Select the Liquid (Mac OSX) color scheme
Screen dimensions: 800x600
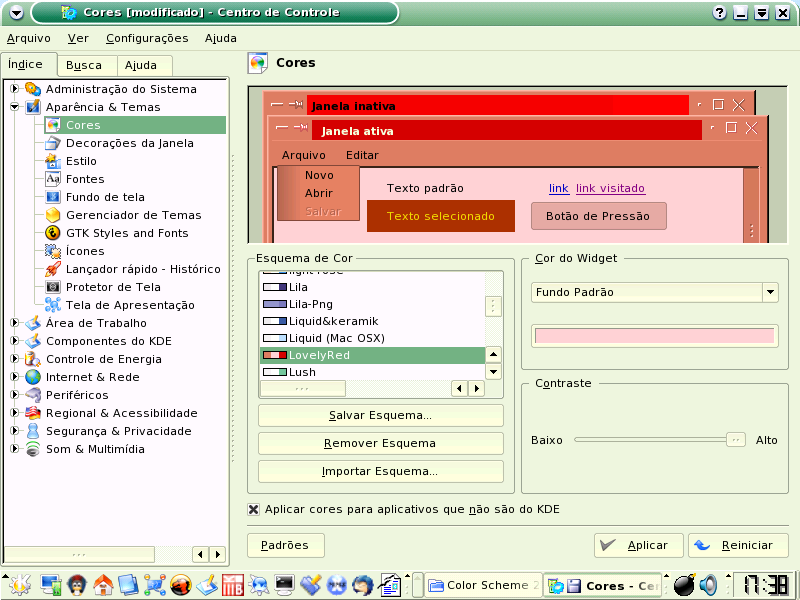372,338
